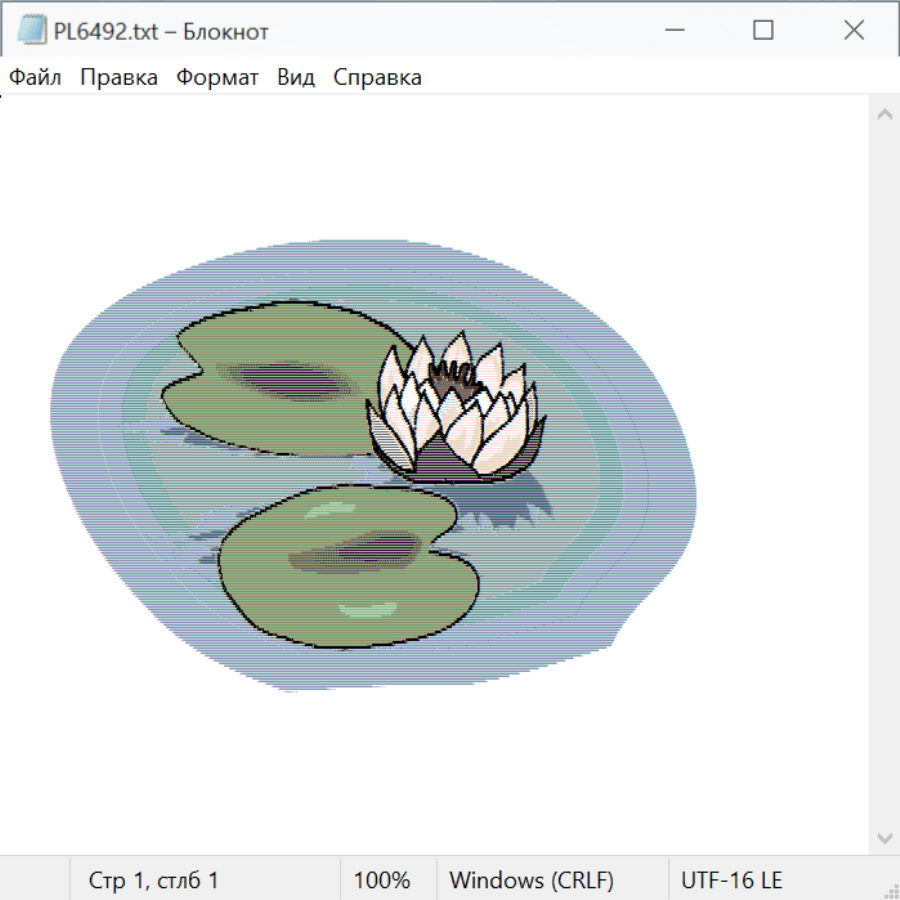Maximize the Блокнот window
The height and width of the screenshot is (900, 900).
pyautogui.click(x=763, y=31)
